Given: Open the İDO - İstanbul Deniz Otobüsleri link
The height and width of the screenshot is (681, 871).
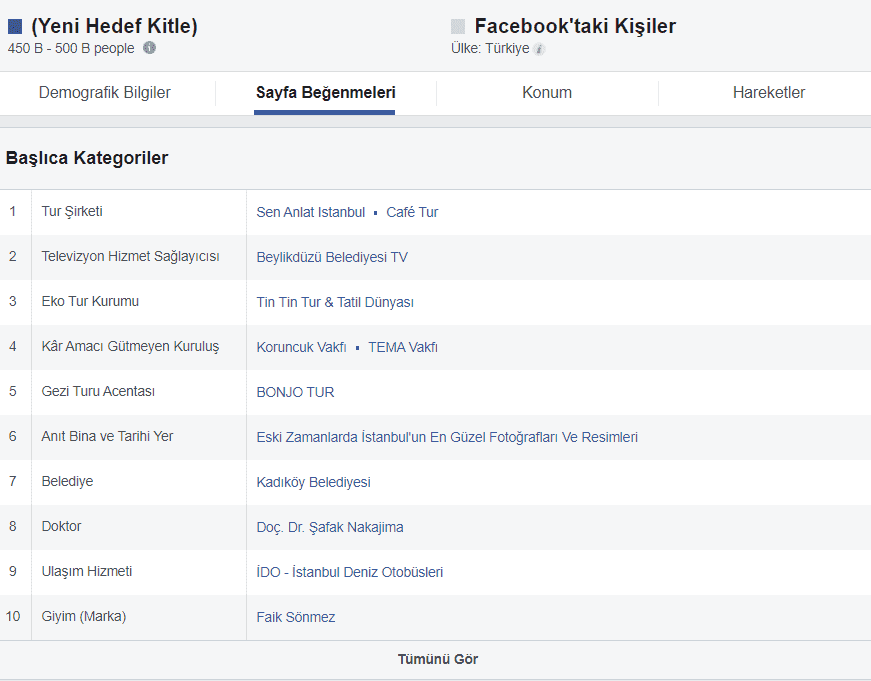Looking at the screenshot, I should coord(350,572).
